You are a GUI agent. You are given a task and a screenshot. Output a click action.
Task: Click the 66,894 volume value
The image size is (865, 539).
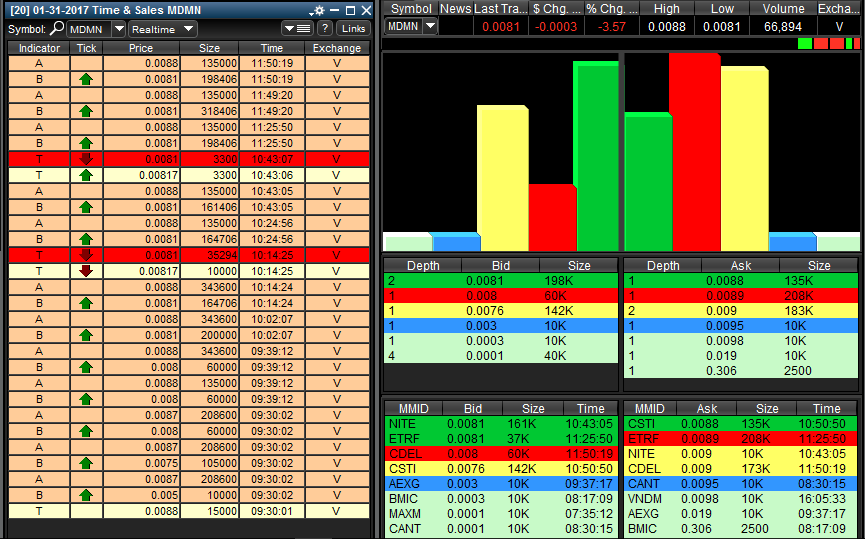(783, 26)
